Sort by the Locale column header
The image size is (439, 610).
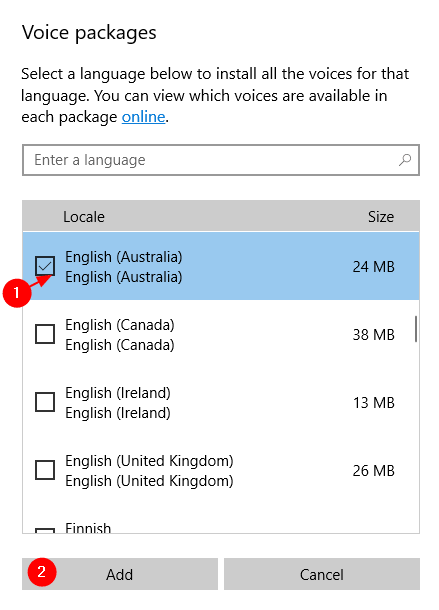[x=84, y=217]
